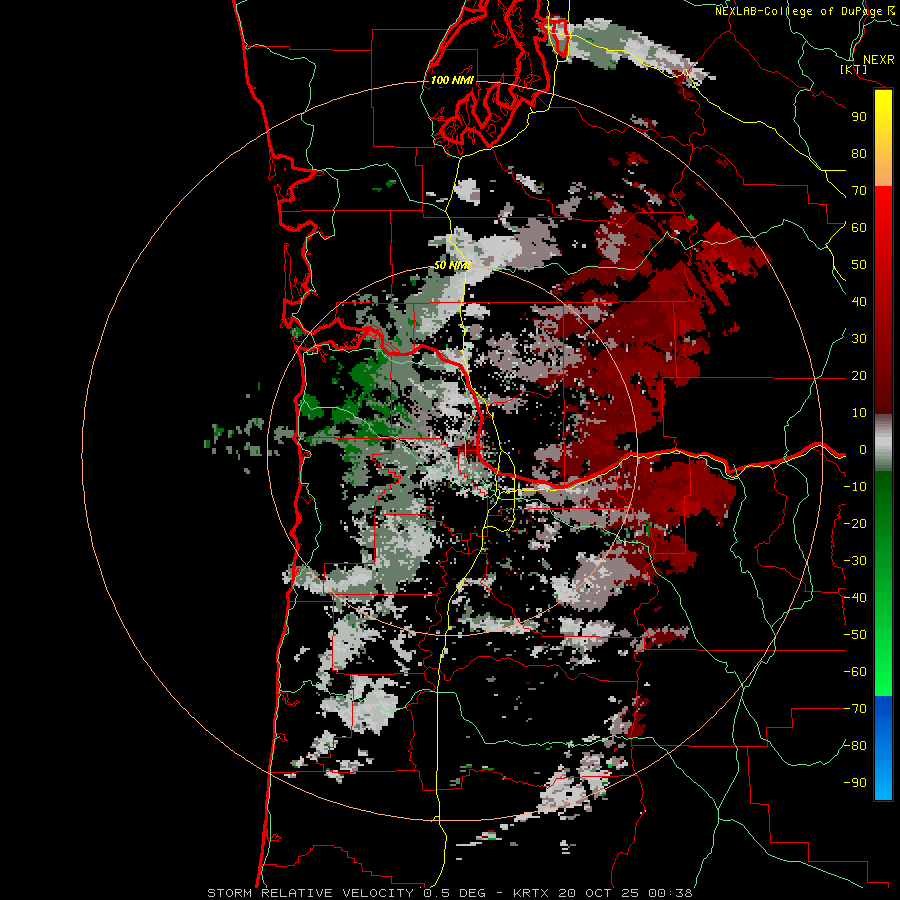
Task: Select the 40 value on velocity scale
Action: (859, 302)
